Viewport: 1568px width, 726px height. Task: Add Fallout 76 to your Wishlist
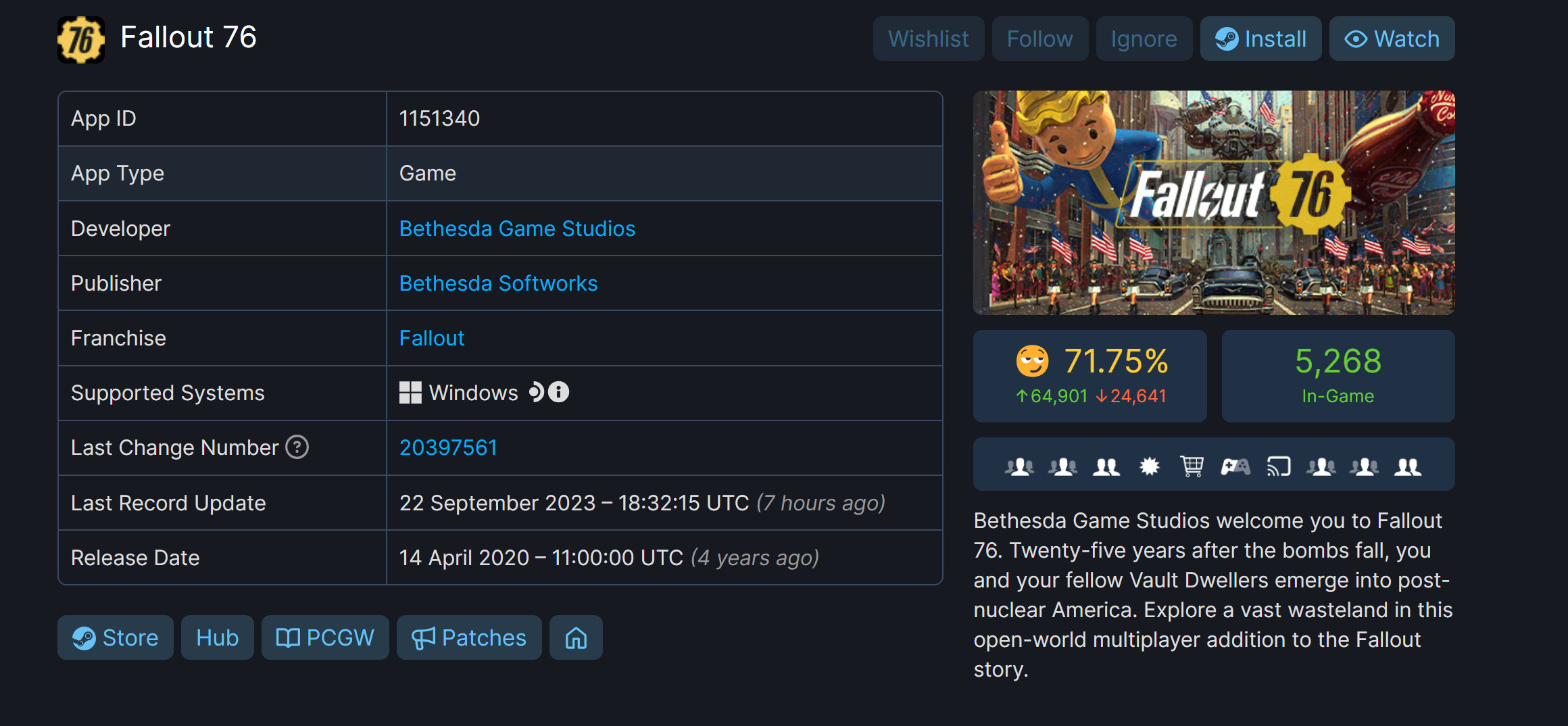point(928,39)
